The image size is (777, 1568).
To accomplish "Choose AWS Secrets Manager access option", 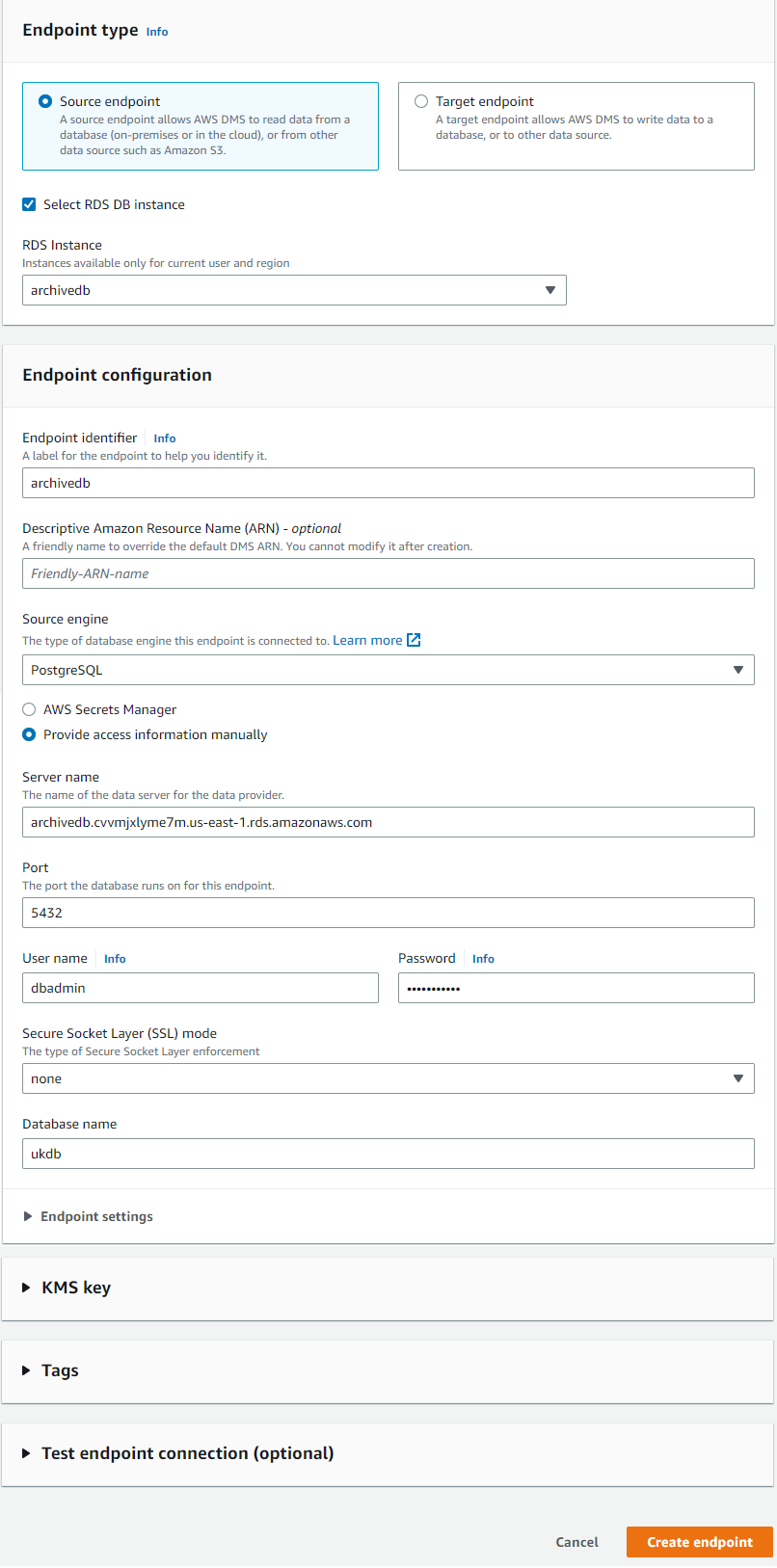I will coord(29,709).
